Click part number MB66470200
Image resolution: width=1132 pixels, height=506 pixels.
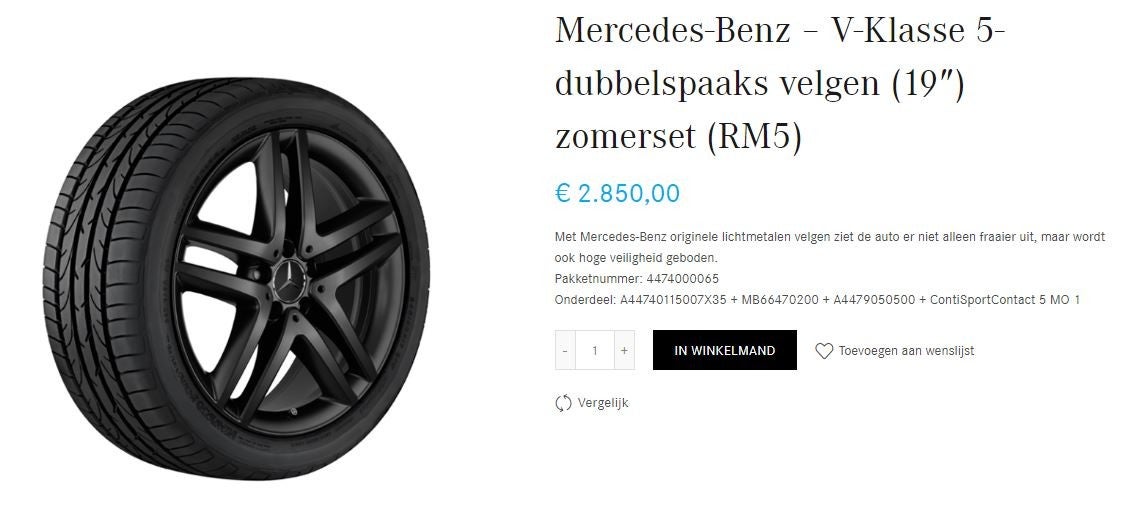(780, 300)
